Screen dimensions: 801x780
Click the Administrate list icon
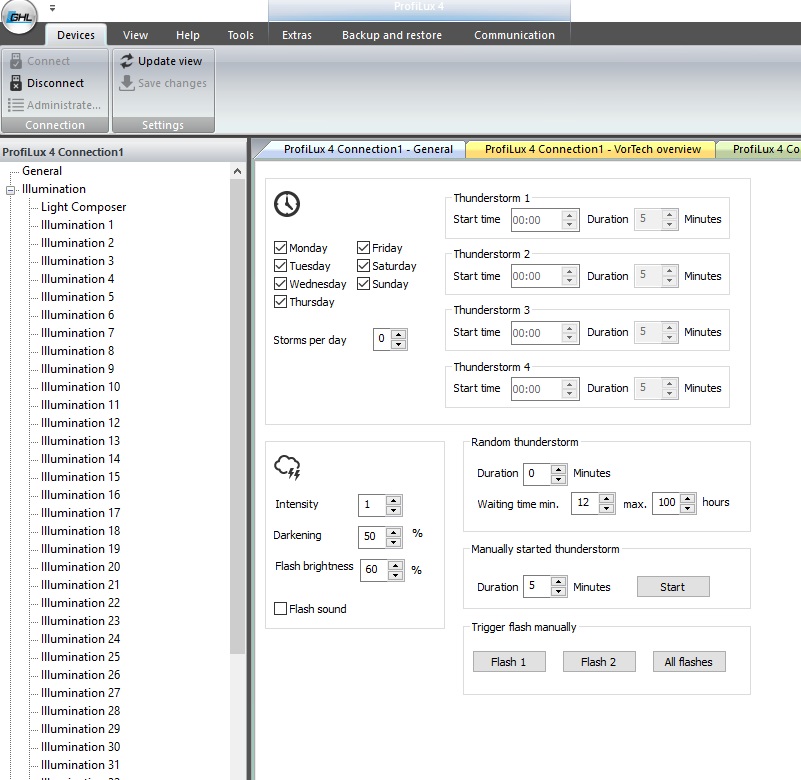click(x=16, y=105)
